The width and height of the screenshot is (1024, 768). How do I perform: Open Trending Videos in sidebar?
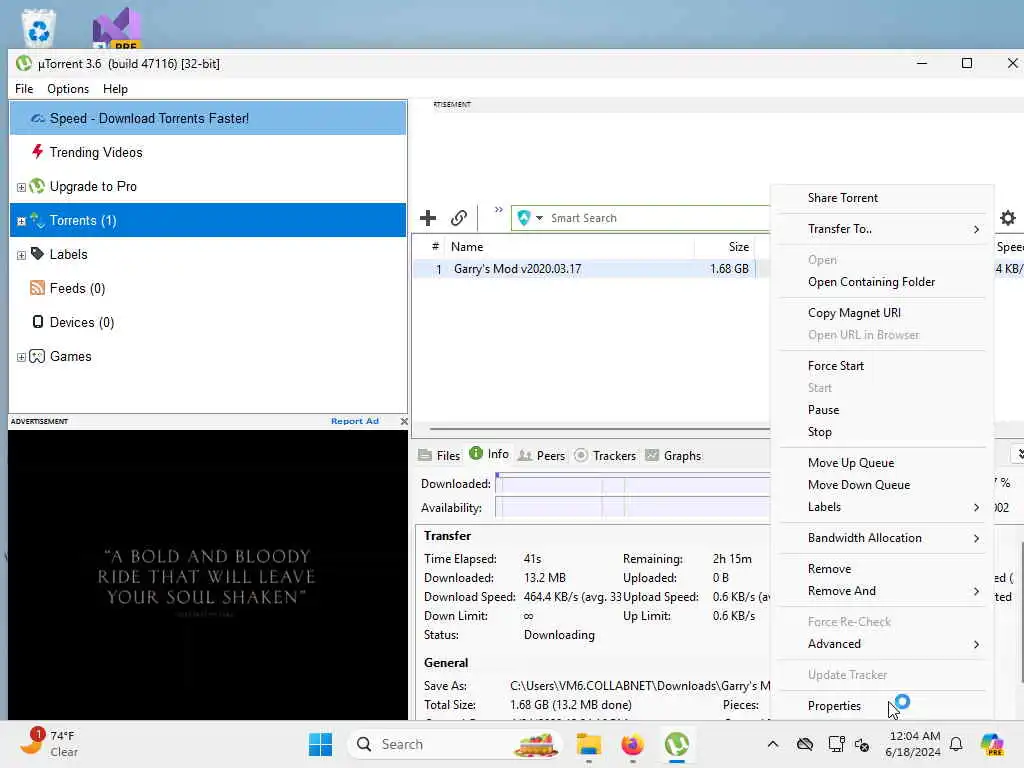click(96, 152)
